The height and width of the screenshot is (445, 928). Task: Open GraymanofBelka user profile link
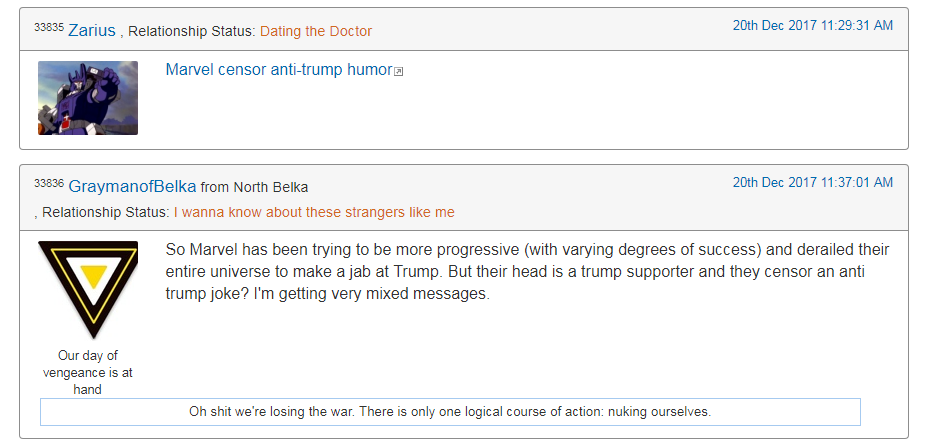(x=133, y=187)
